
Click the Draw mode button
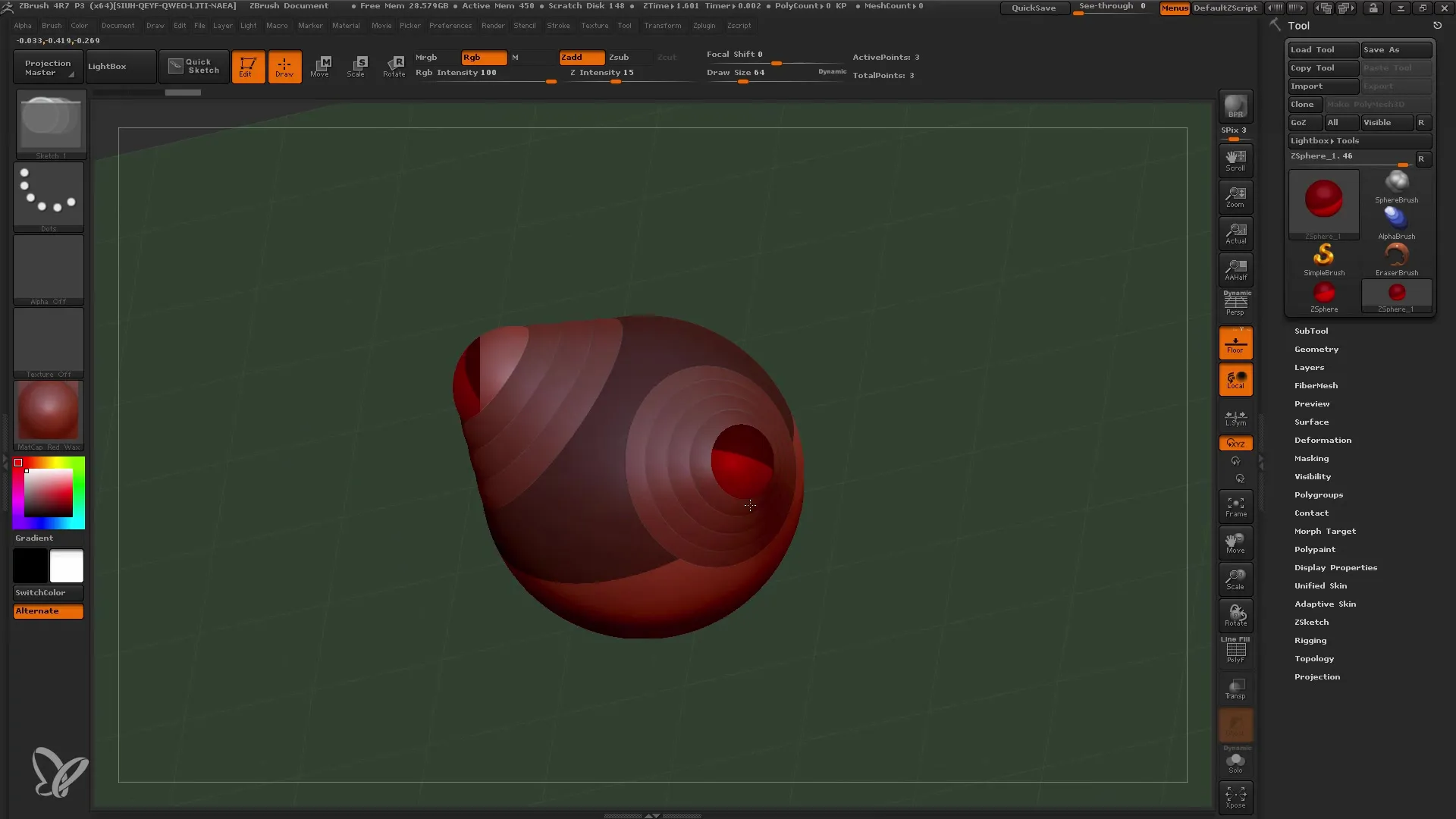click(284, 66)
